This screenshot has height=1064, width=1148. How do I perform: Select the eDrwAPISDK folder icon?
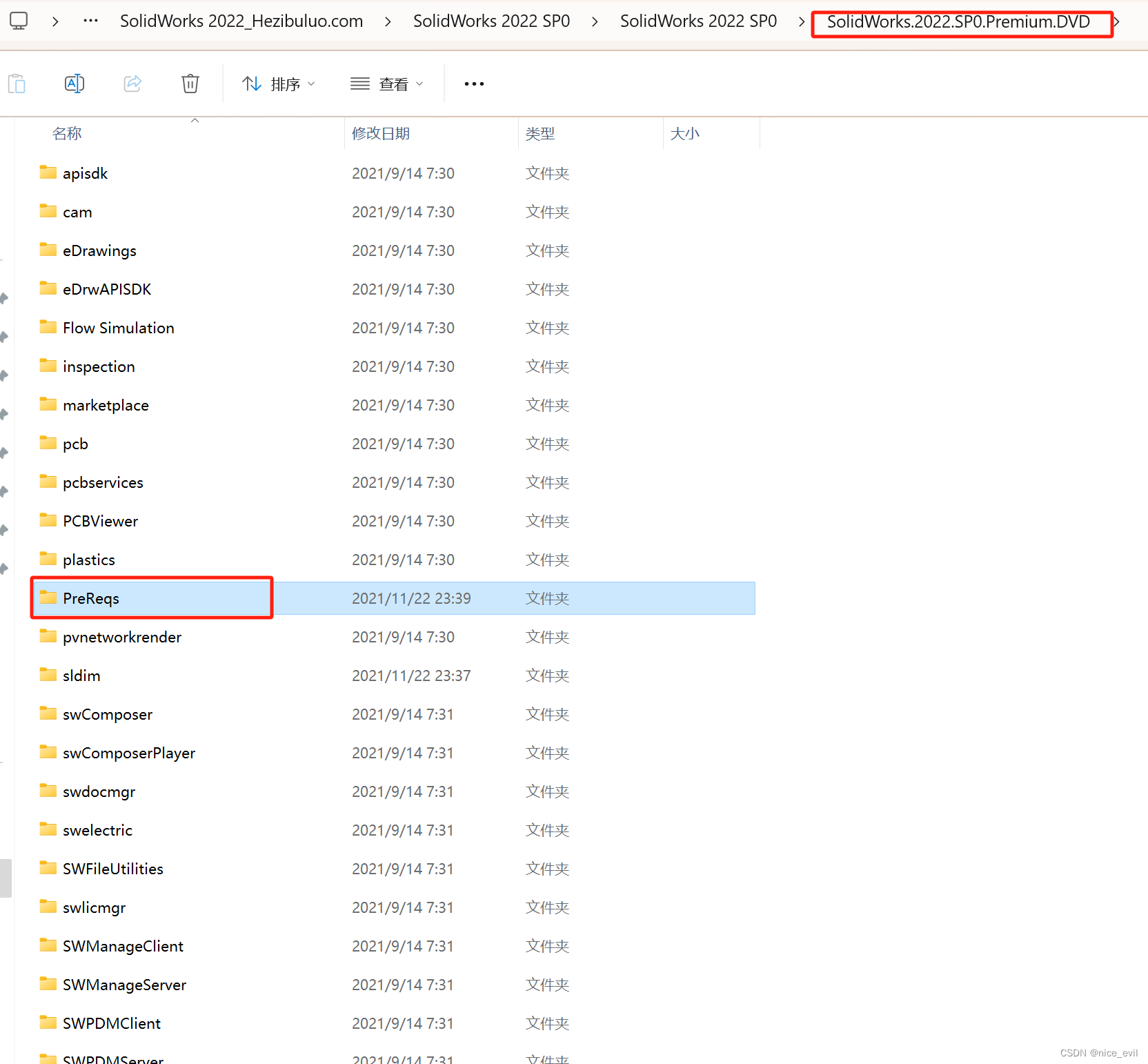pyautogui.click(x=48, y=288)
